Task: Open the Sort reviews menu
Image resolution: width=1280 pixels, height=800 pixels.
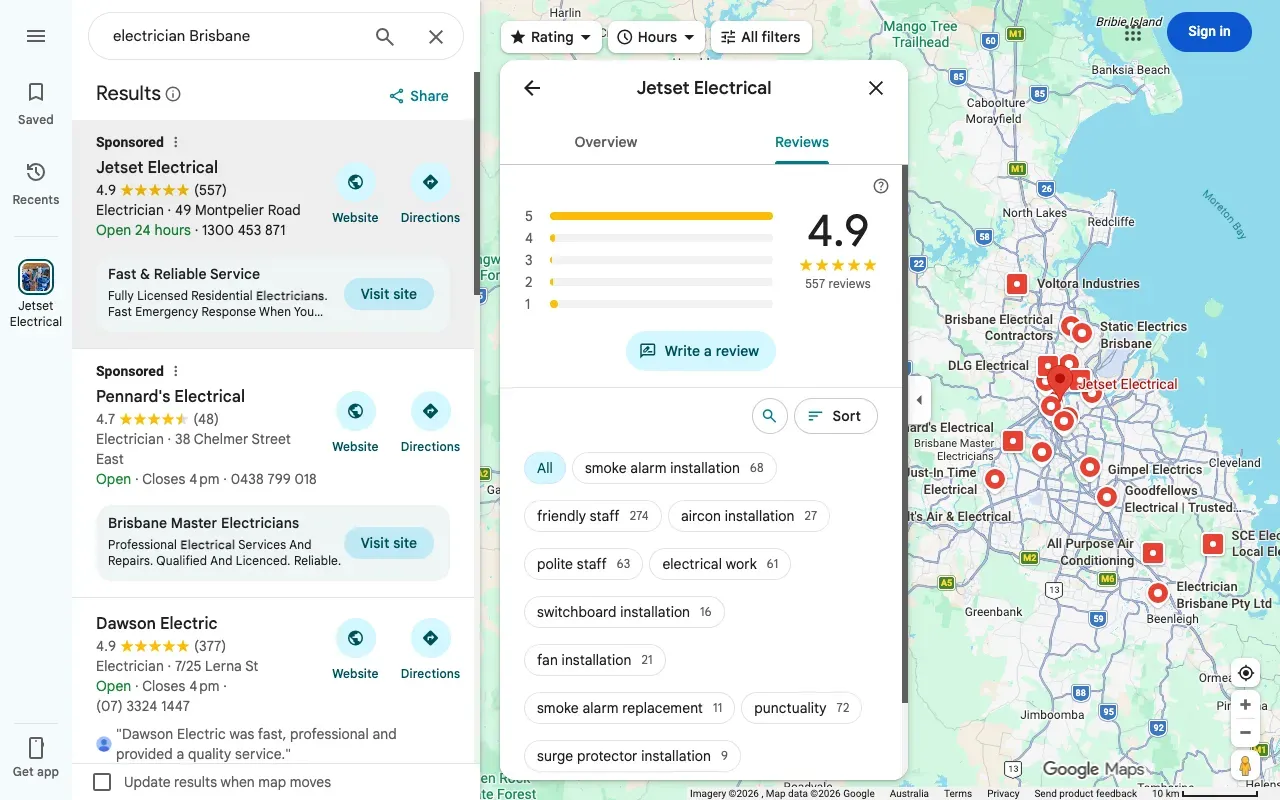Action: (x=836, y=416)
